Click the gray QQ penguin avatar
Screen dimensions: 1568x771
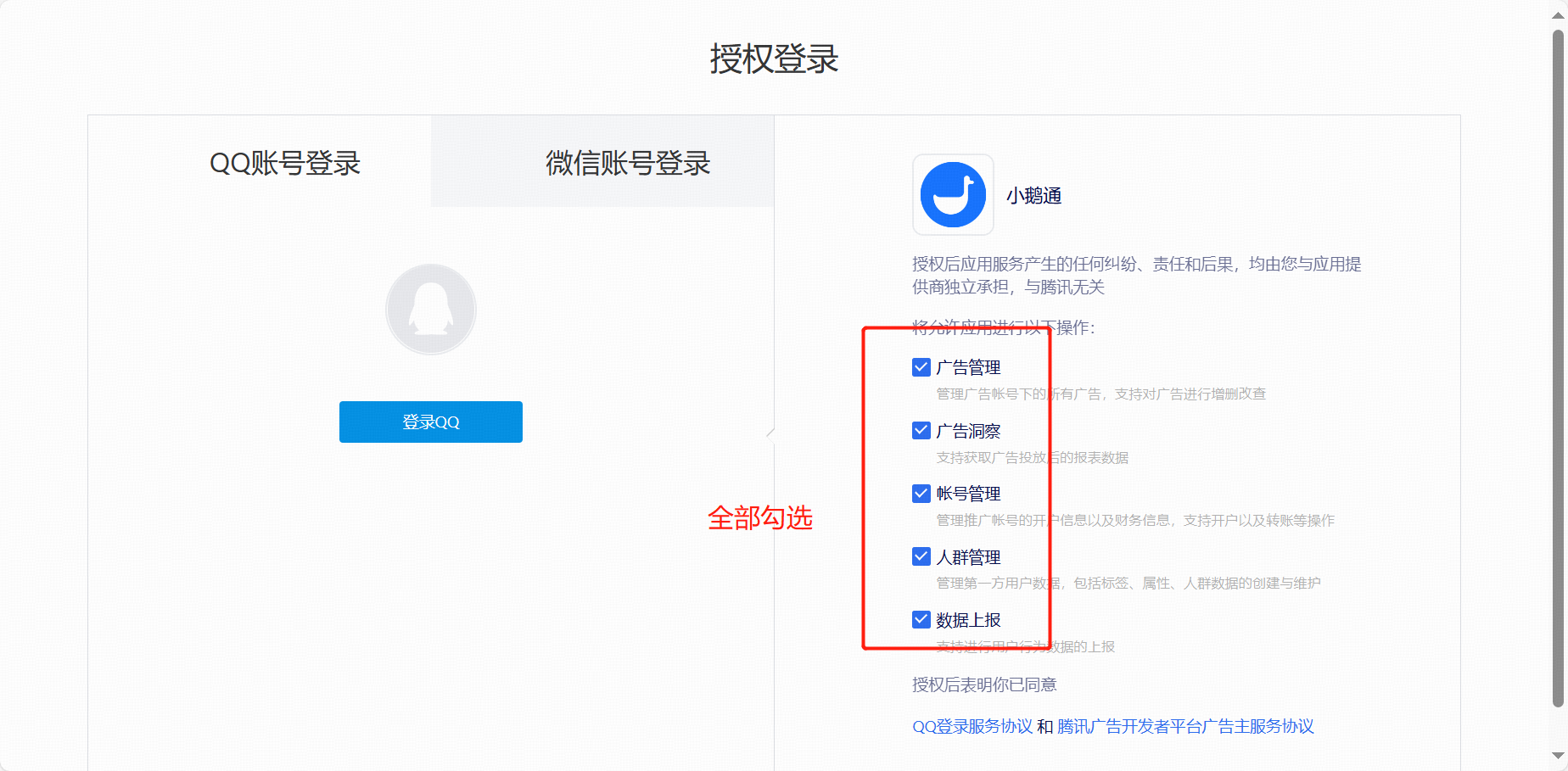click(431, 309)
